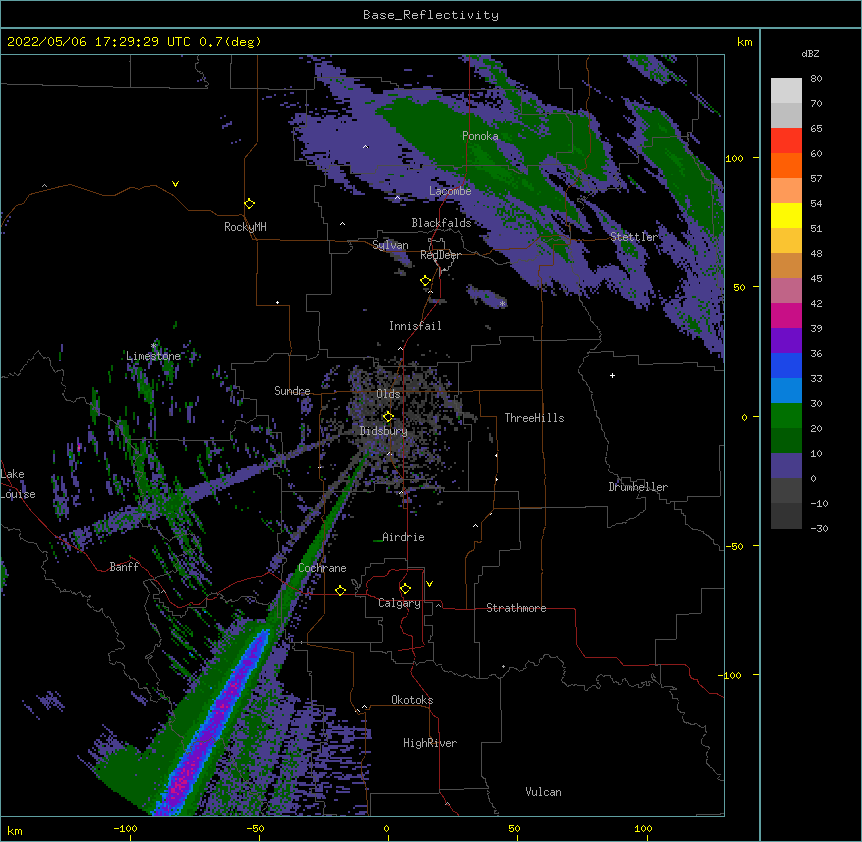Click the asterisk marker east of Innisfail
This screenshot has width=862, height=842.
pos(502,304)
